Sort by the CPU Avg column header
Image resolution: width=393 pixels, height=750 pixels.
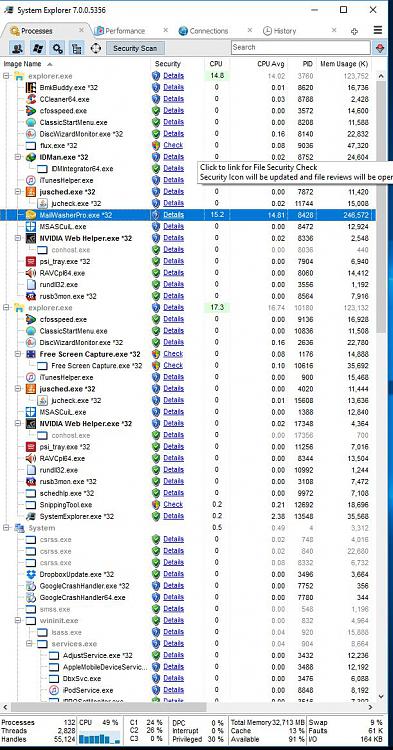(x=271, y=64)
